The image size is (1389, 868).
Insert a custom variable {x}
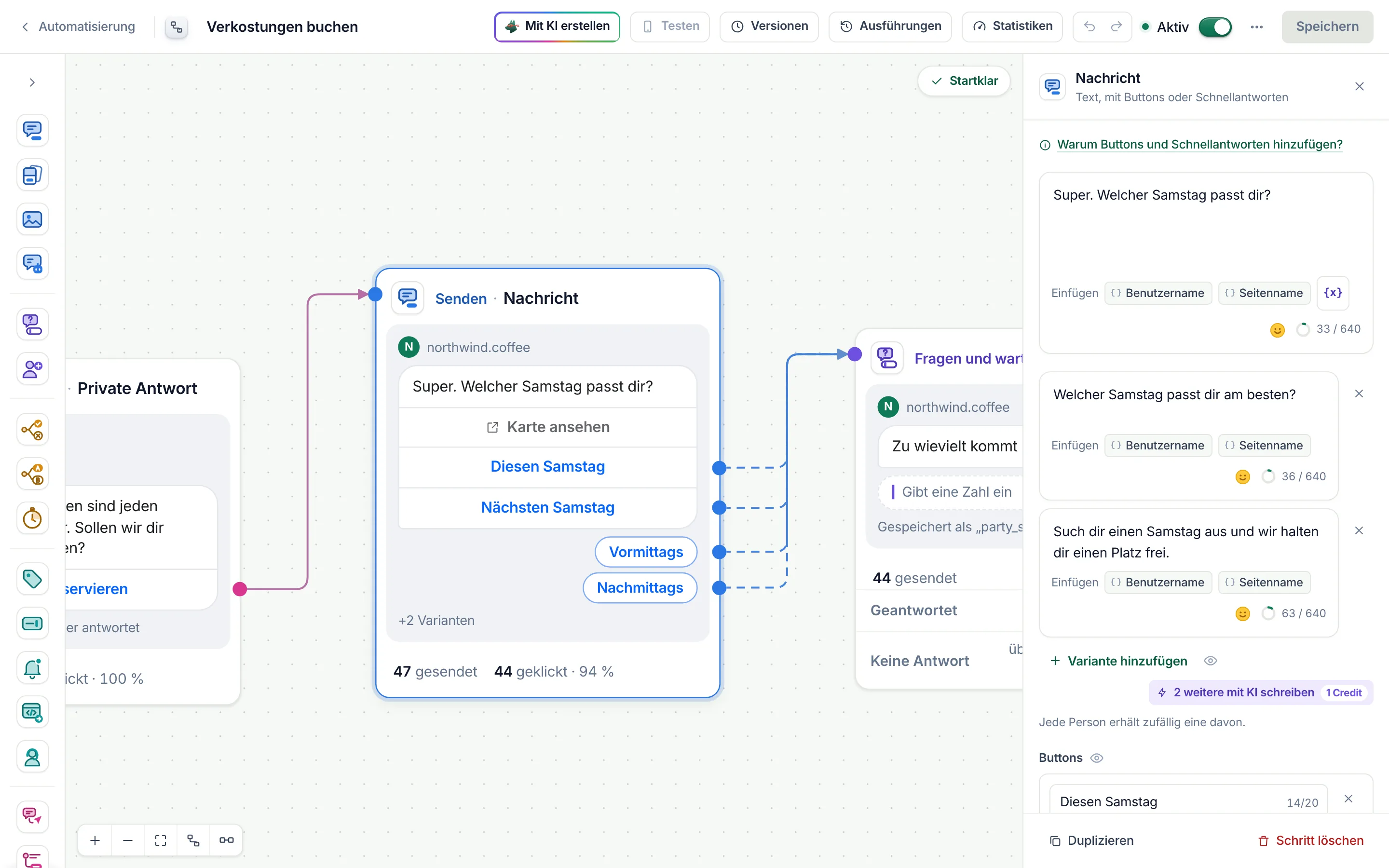coord(1333,293)
